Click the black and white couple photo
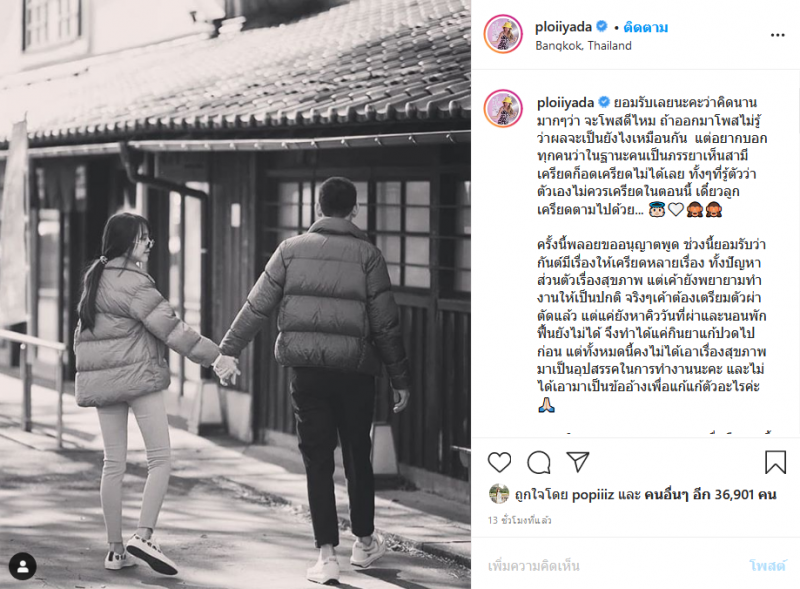This screenshot has height=589, width=800. tap(235, 294)
